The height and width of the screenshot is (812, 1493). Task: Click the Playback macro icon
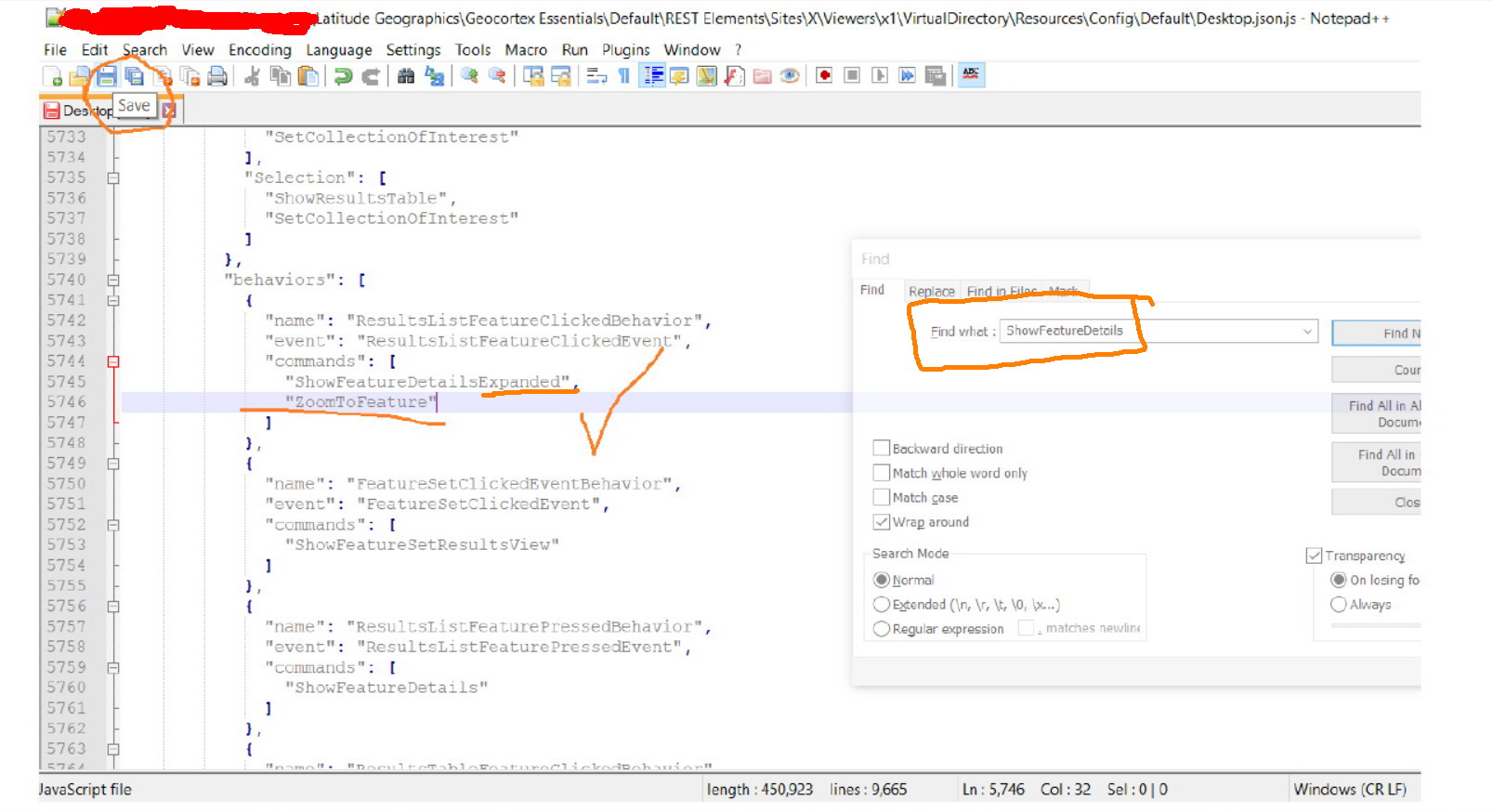pyautogui.click(x=880, y=75)
